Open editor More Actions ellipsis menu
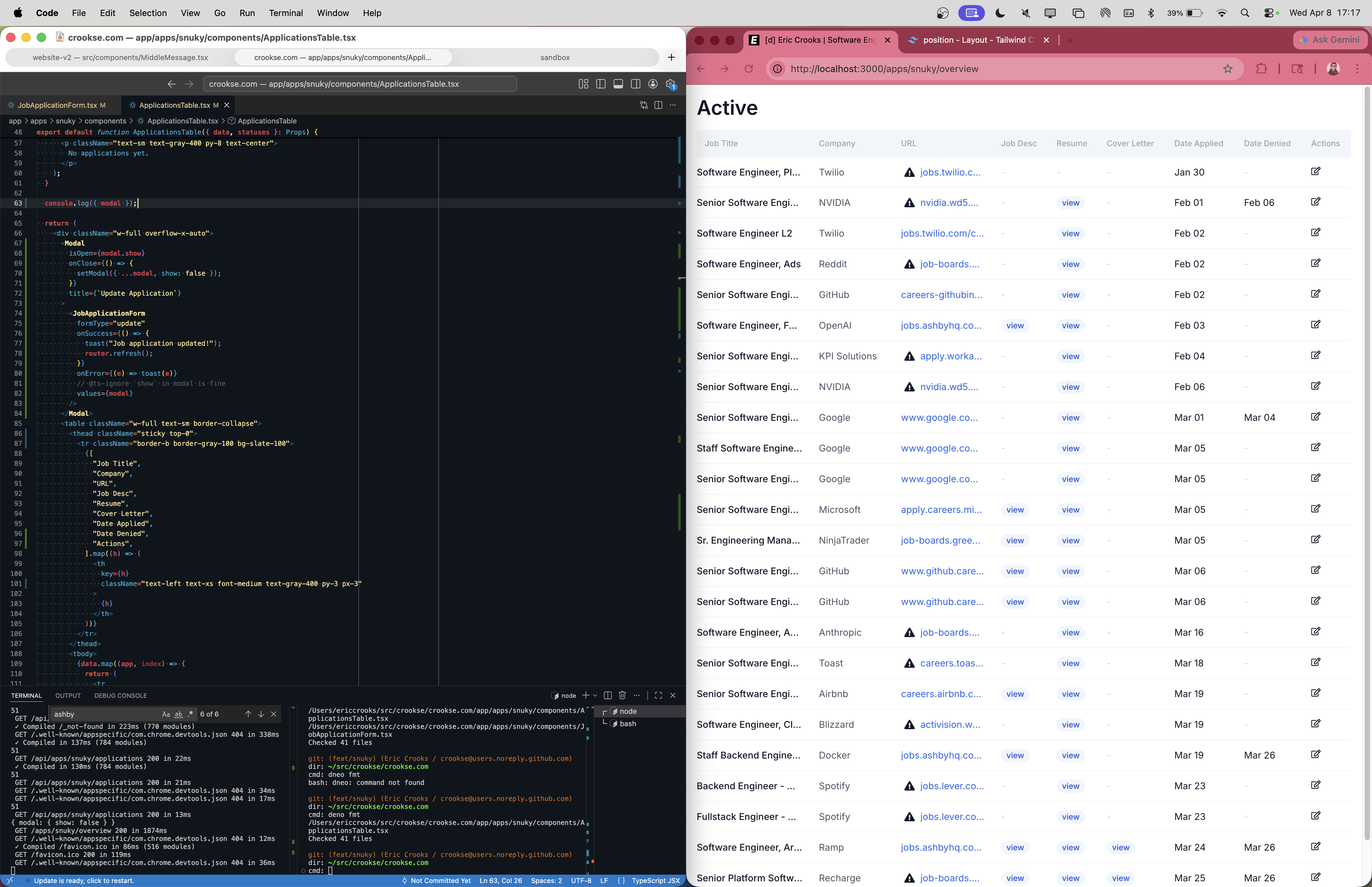The height and width of the screenshot is (887, 1372). click(672, 105)
